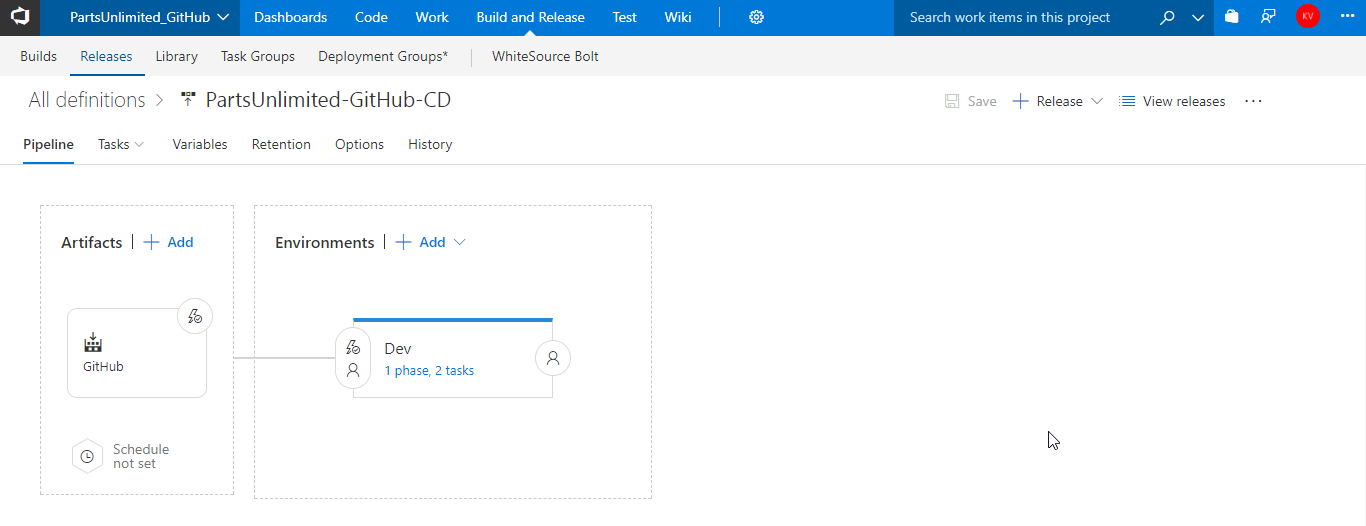Click the View releases list icon

(1127, 101)
